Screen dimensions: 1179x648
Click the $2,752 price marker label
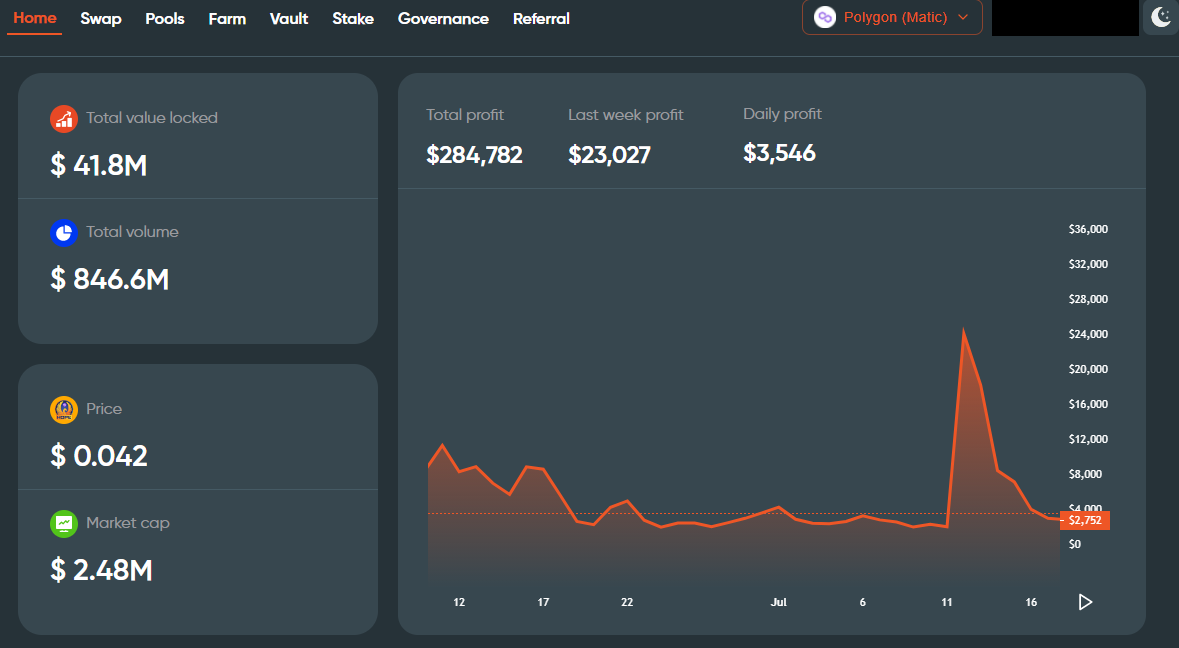point(1085,520)
